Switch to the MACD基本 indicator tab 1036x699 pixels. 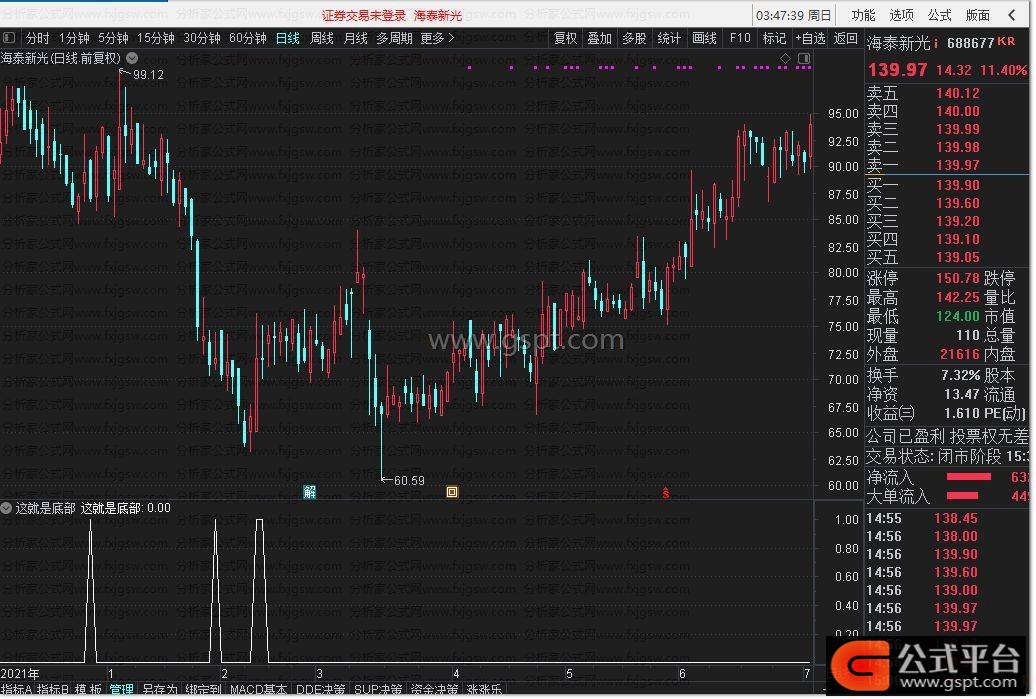[258, 690]
